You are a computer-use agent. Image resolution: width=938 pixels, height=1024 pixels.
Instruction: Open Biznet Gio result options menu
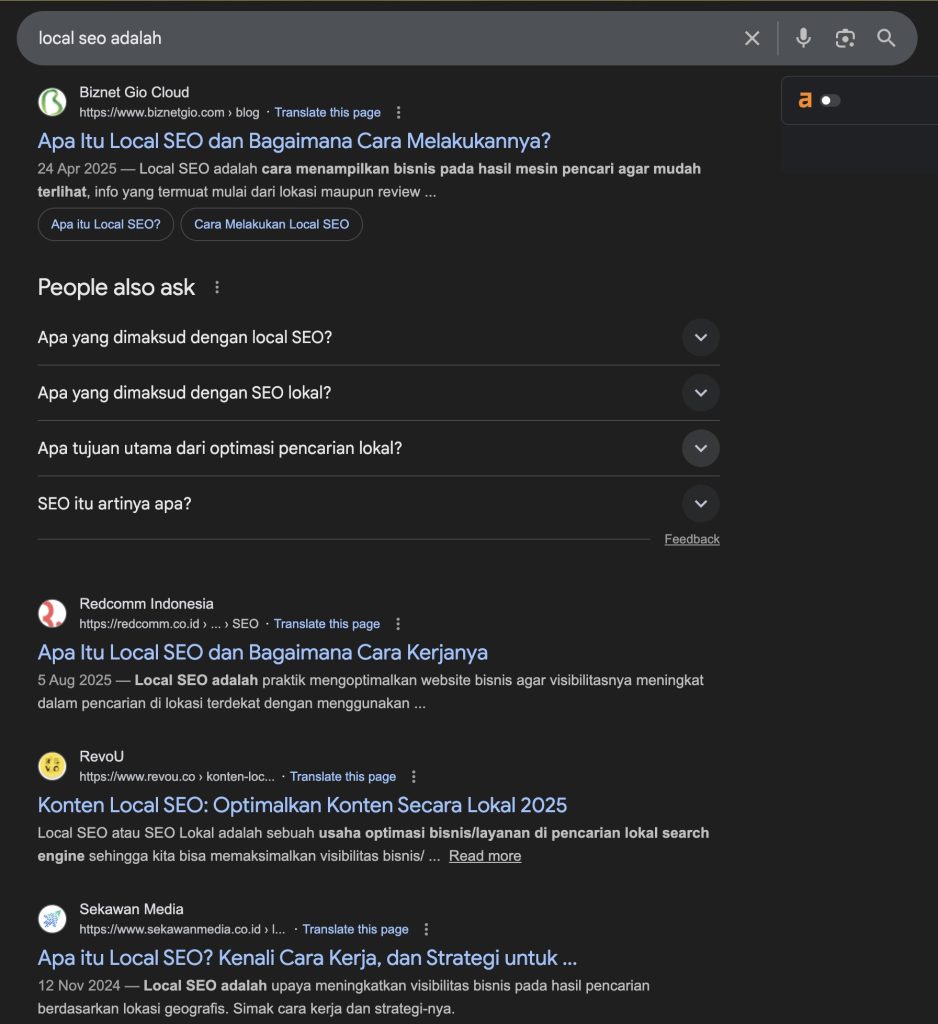[x=398, y=112]
